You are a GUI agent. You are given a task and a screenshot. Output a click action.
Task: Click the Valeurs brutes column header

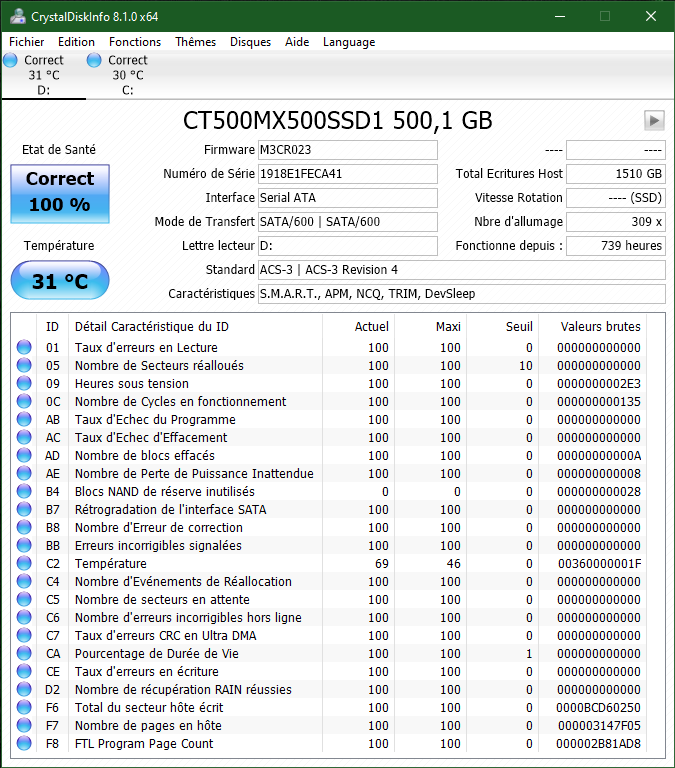click(592, 327)
